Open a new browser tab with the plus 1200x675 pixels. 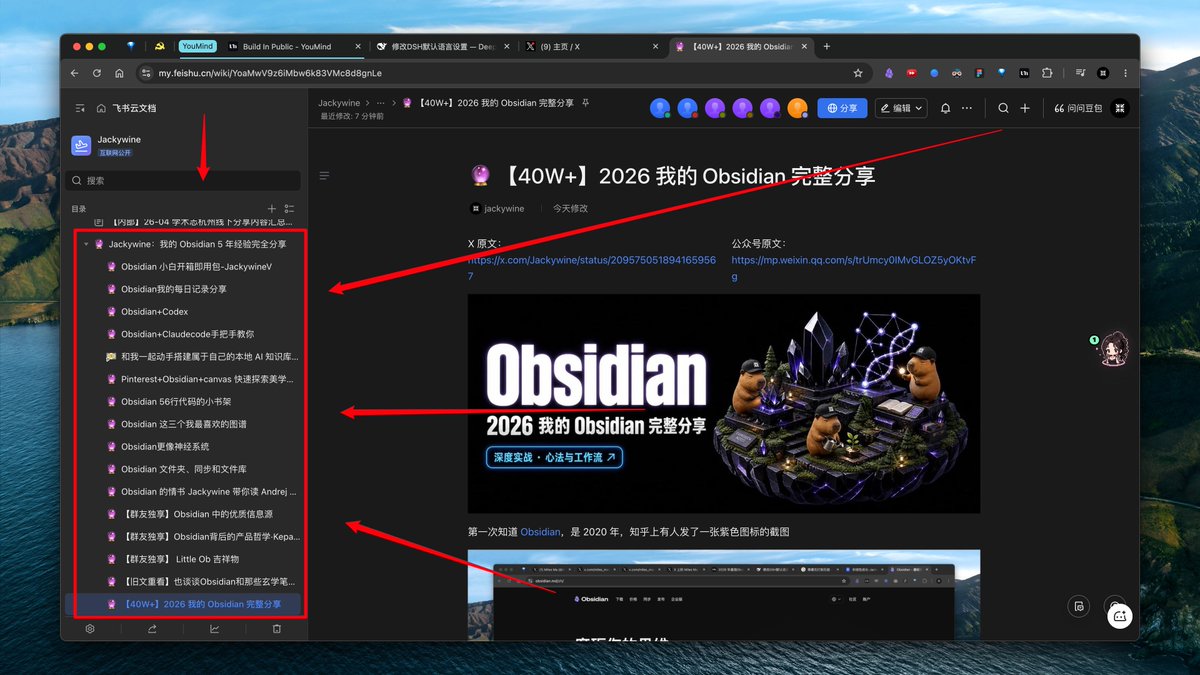click(x=826, y=46)
